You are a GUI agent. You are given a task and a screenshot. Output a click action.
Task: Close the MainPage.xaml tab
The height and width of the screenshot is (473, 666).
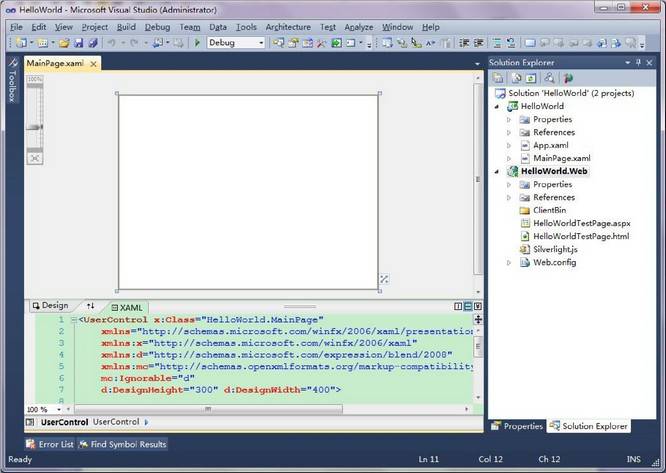click(x=93, y=64)
